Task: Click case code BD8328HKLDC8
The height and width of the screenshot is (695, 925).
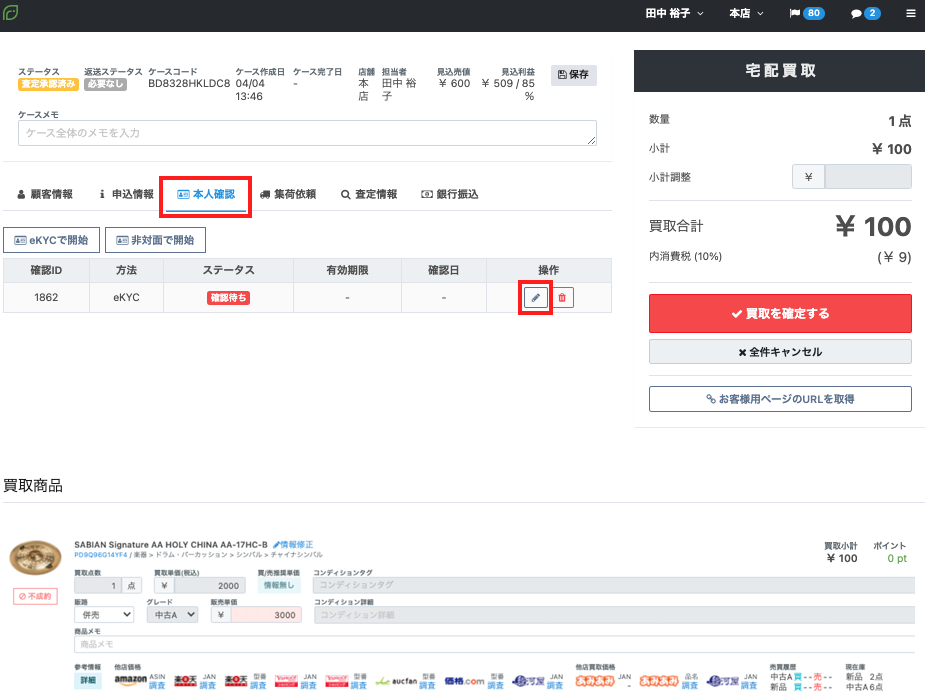Action: click(x=189, y=83)
